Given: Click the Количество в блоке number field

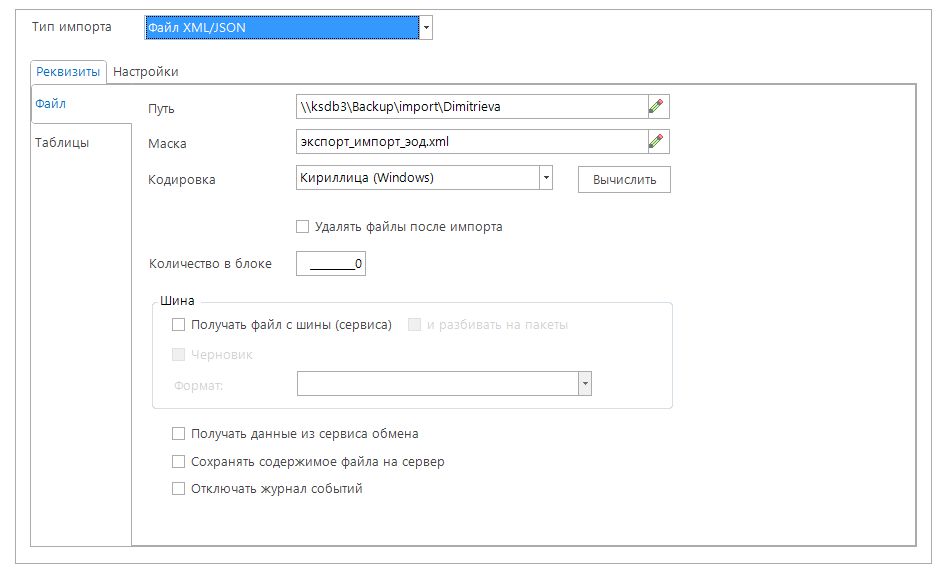Looking at the screenshot, I should tap(332, 264).
